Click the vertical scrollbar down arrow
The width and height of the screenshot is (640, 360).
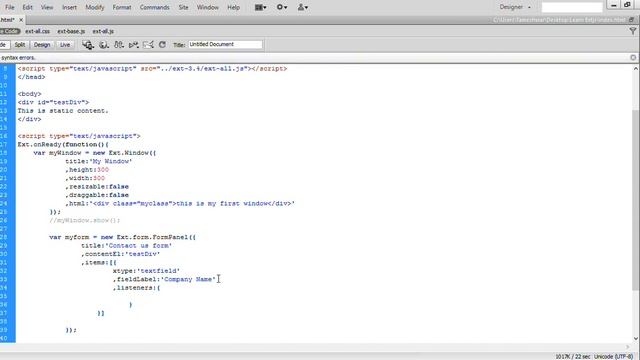click(636, 338)
